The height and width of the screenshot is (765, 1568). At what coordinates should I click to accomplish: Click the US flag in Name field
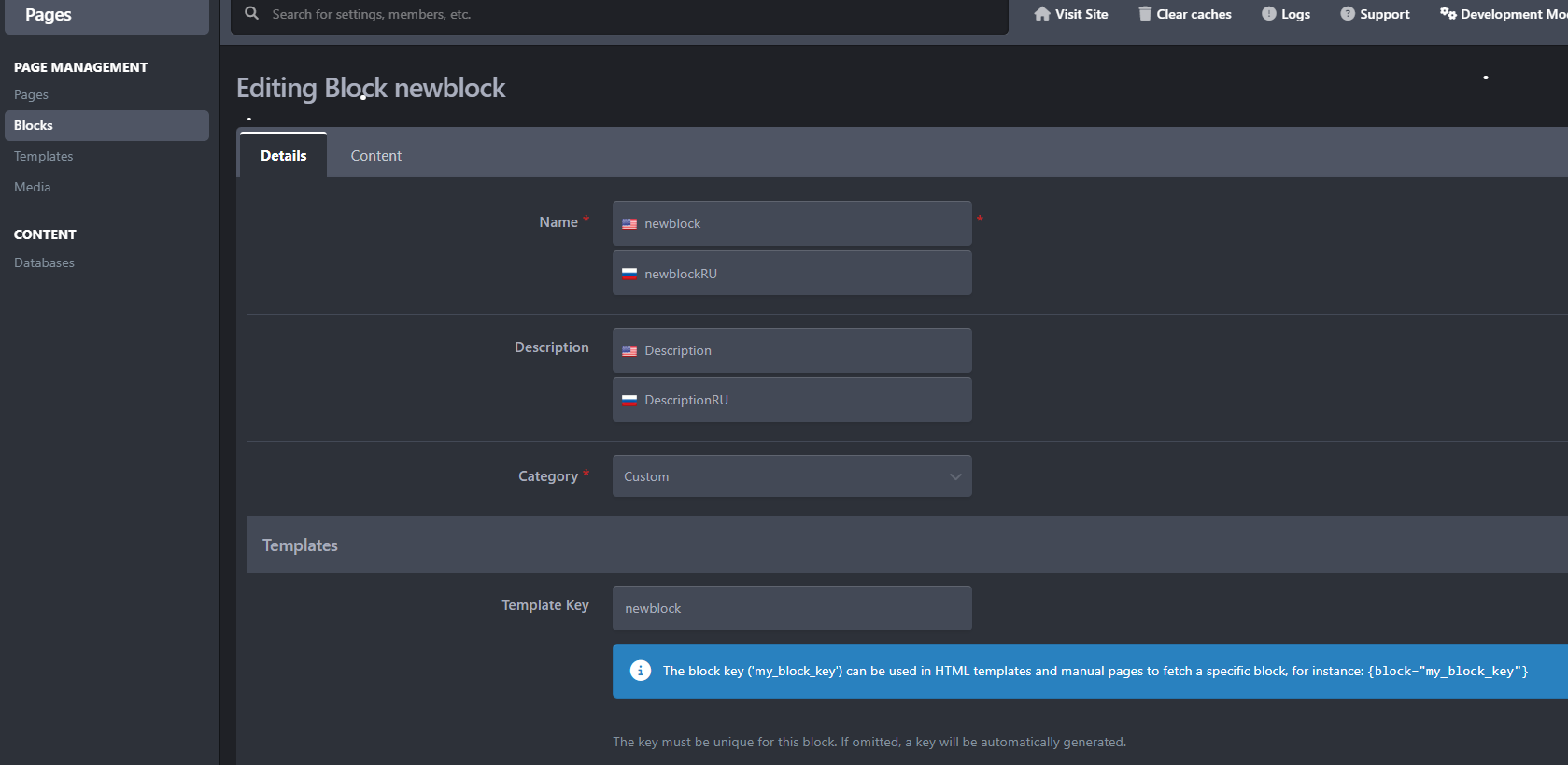pyautogui.click(x=629, y=224)
